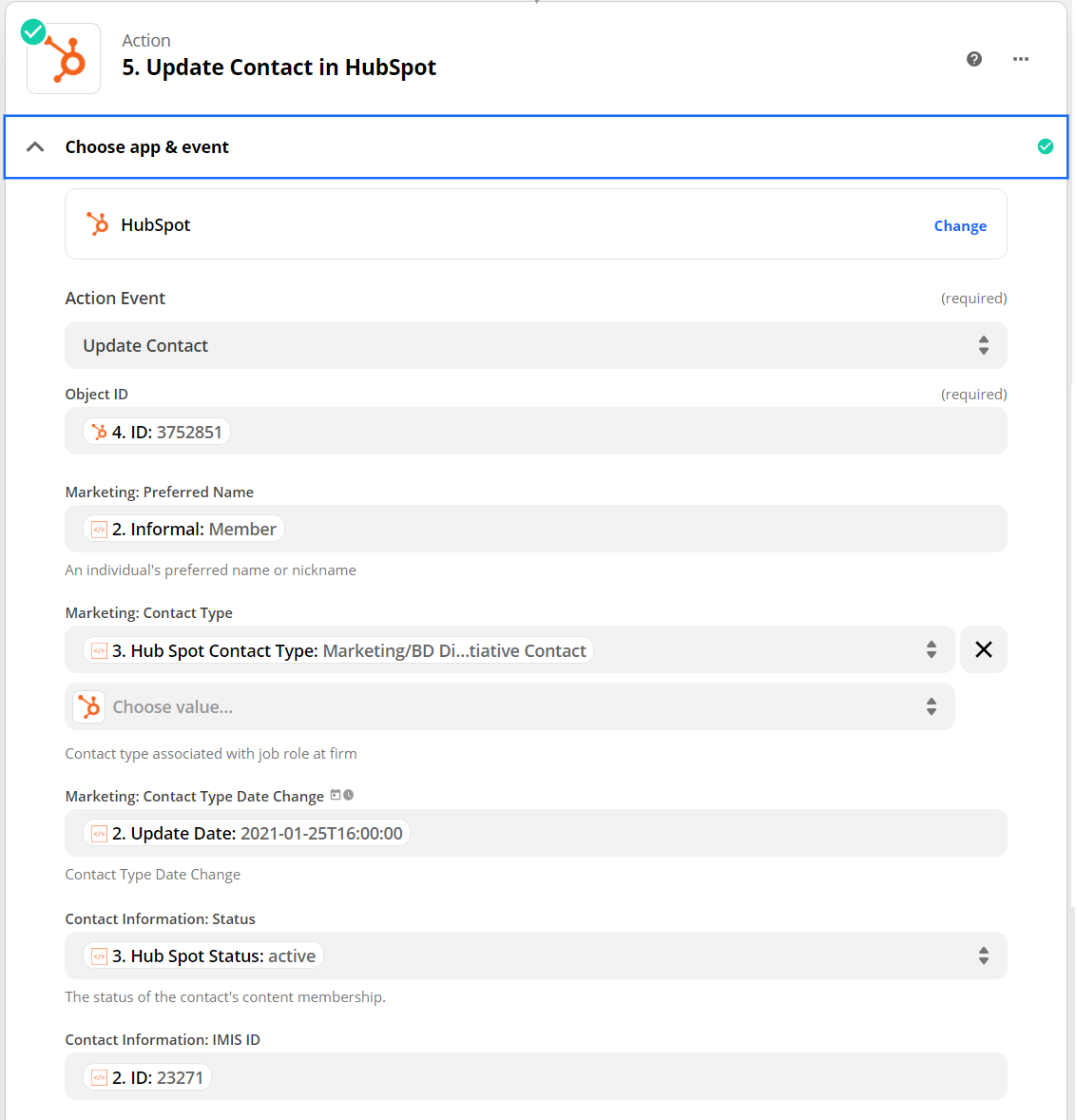Click the Choose app & event header
Viewport: 1077px width, 1120px height.
tap(146, 146)
